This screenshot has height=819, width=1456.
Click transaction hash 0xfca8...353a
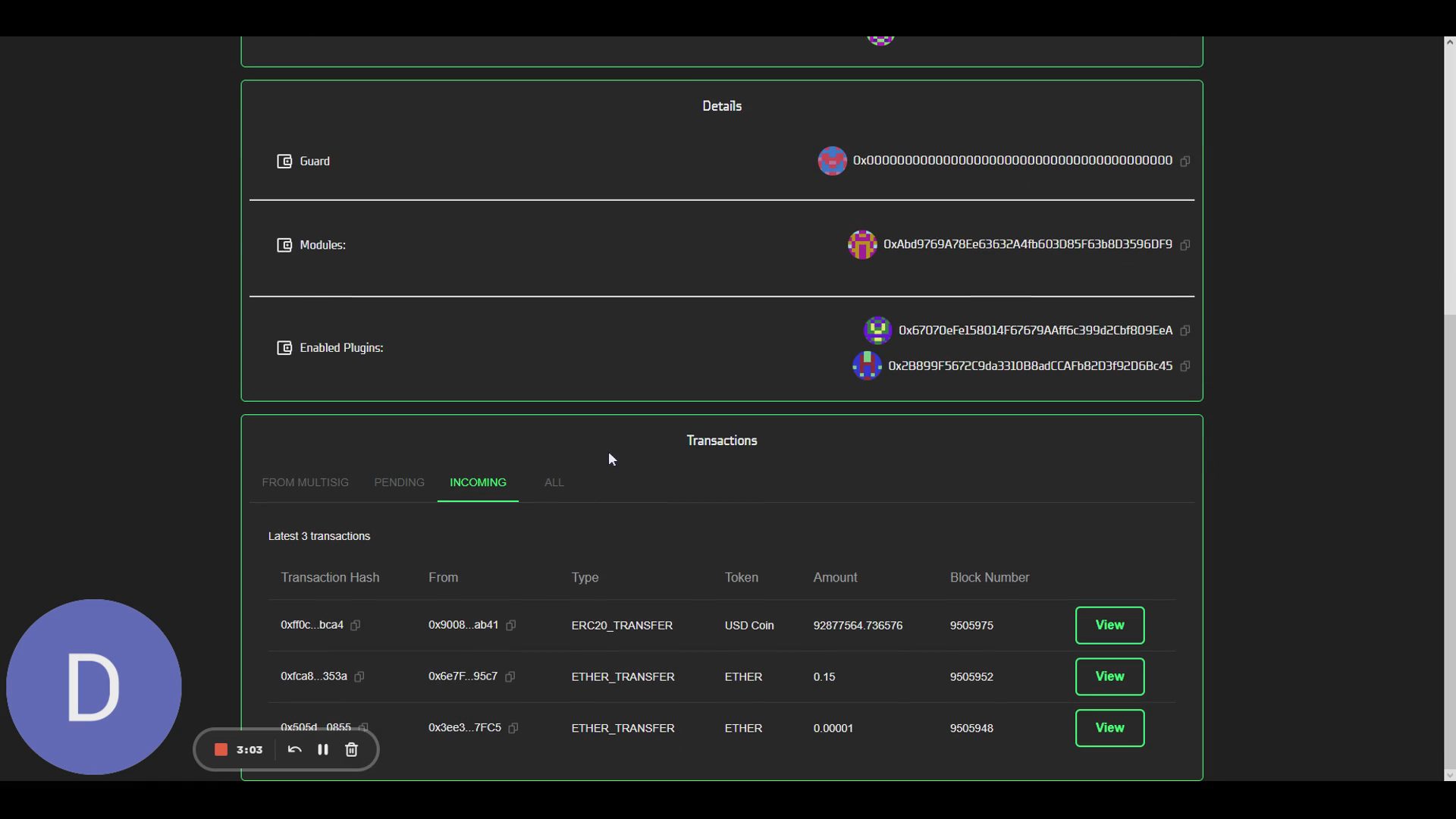point(314,676)
